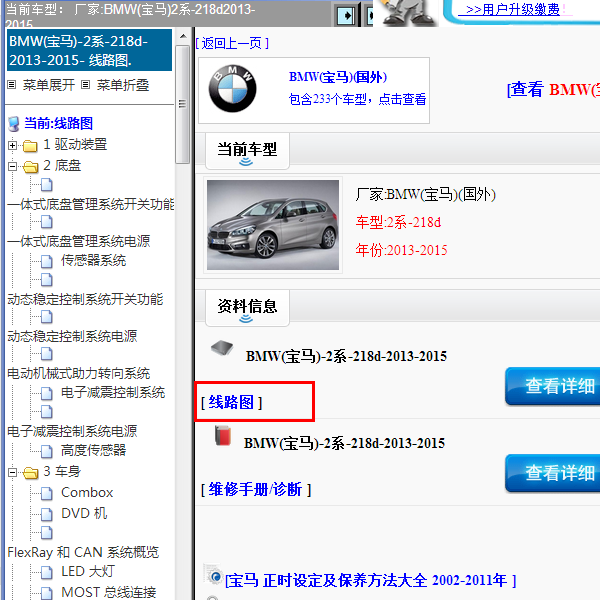Click the 查看 BMW link at right
This screenshot has width=600, height=600.
(x=553, y=90)
